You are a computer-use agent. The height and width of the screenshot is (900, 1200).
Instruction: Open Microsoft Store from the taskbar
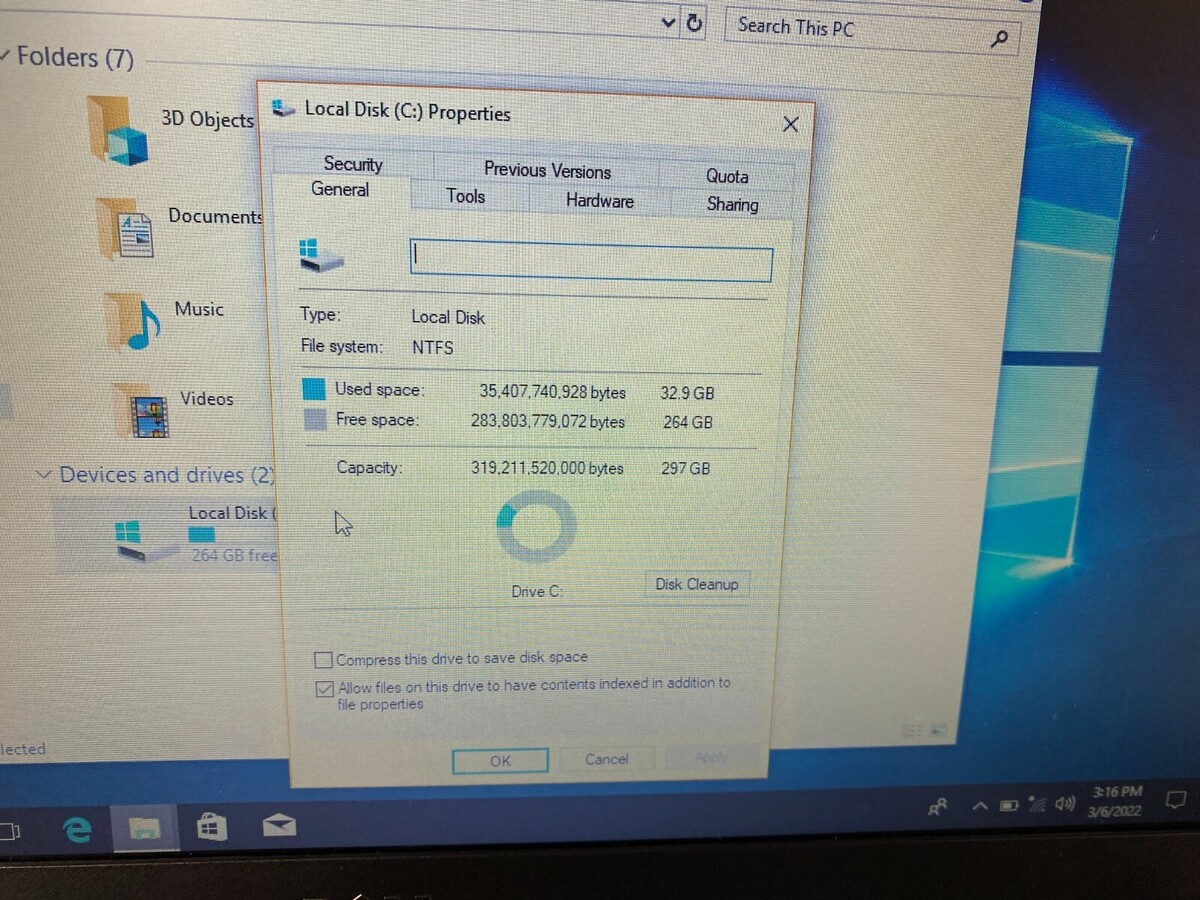[211, 827]
